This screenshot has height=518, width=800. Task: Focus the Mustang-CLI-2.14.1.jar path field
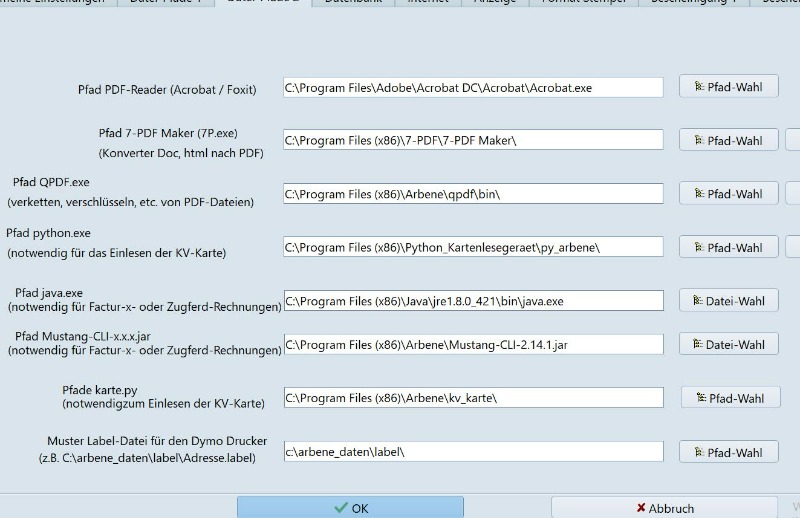click(x=472, y=345)
